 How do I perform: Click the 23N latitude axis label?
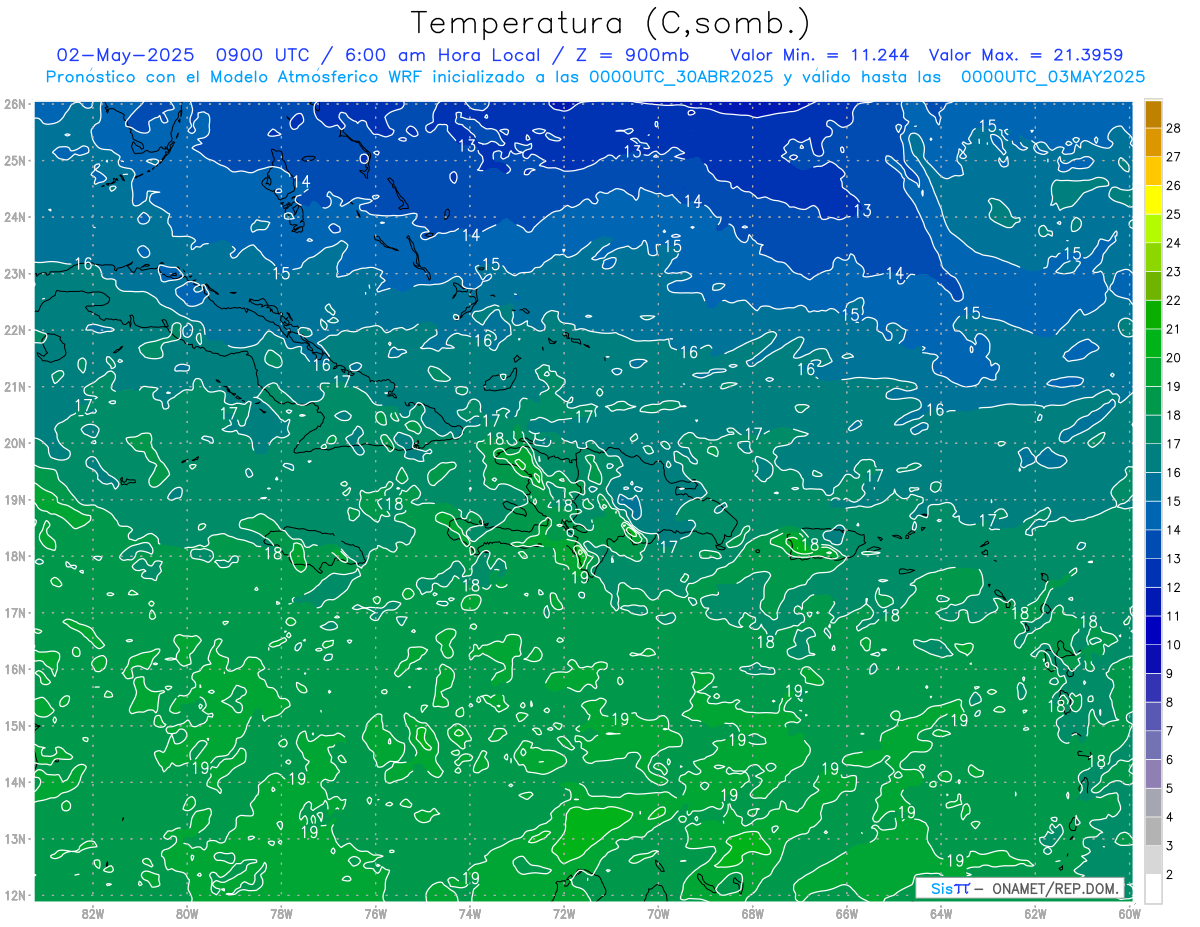pyautogui.click(x=14, y=273)
